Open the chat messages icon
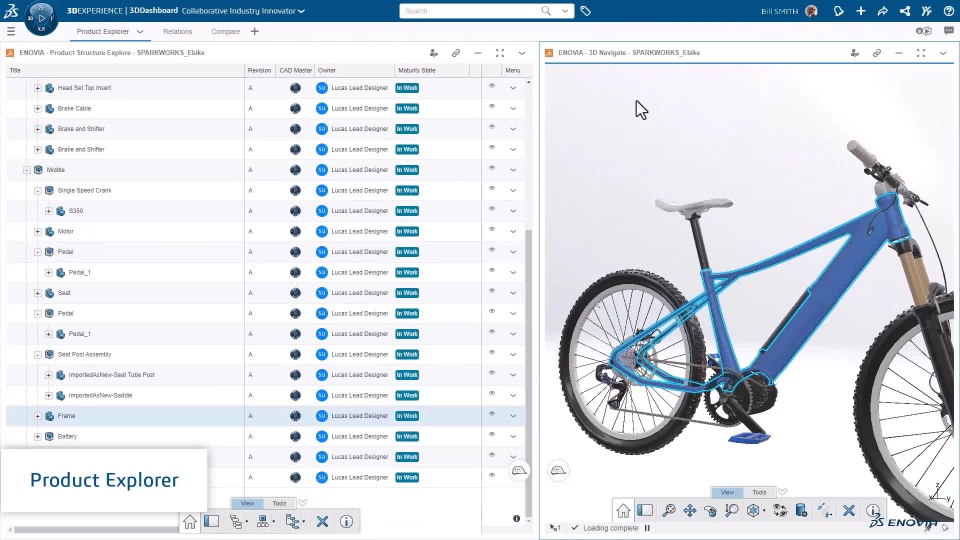This screenshot has width=960, height=540. (x=948, y=31)
